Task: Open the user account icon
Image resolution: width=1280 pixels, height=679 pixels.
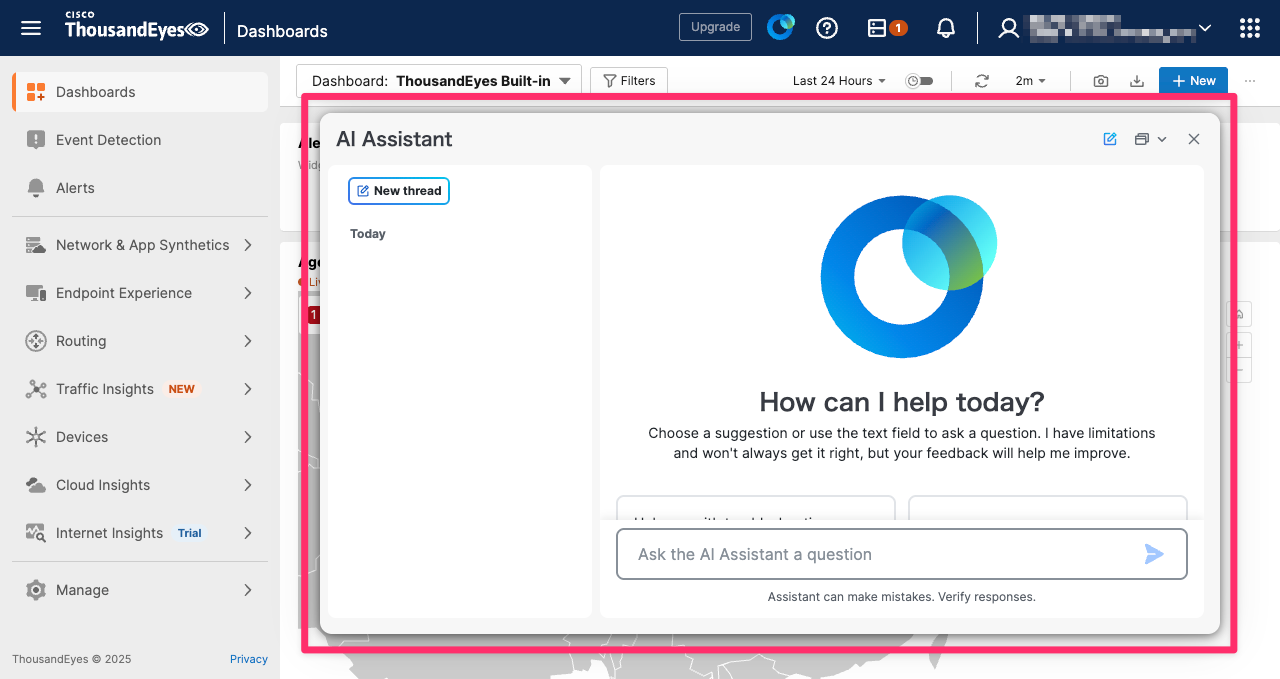Action: click(1009, 28)
